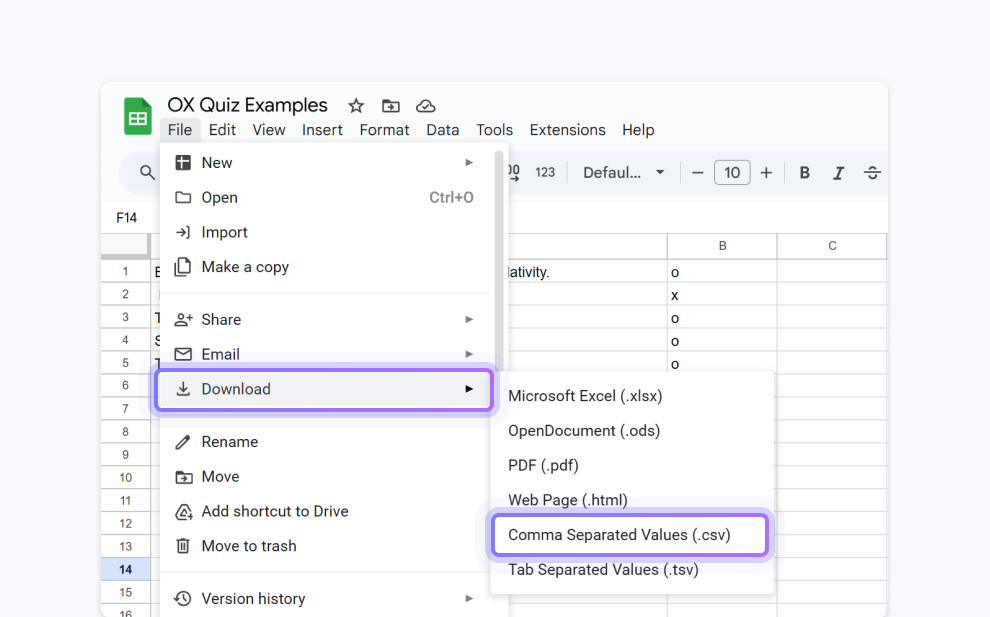Select Microsoft Excel (.xlsx) download option
This screenshot has width=990, height=617.
tap(585, 396)
